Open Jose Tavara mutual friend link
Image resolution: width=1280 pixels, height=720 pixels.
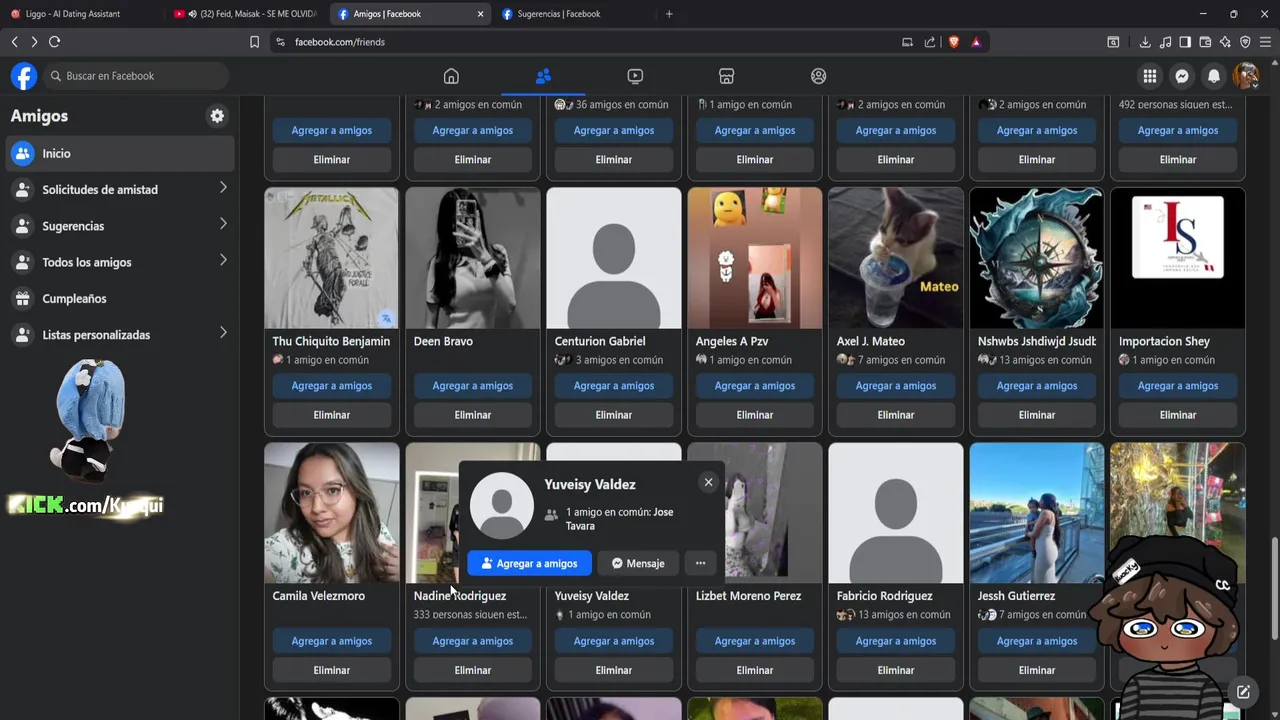coord(619,519)
